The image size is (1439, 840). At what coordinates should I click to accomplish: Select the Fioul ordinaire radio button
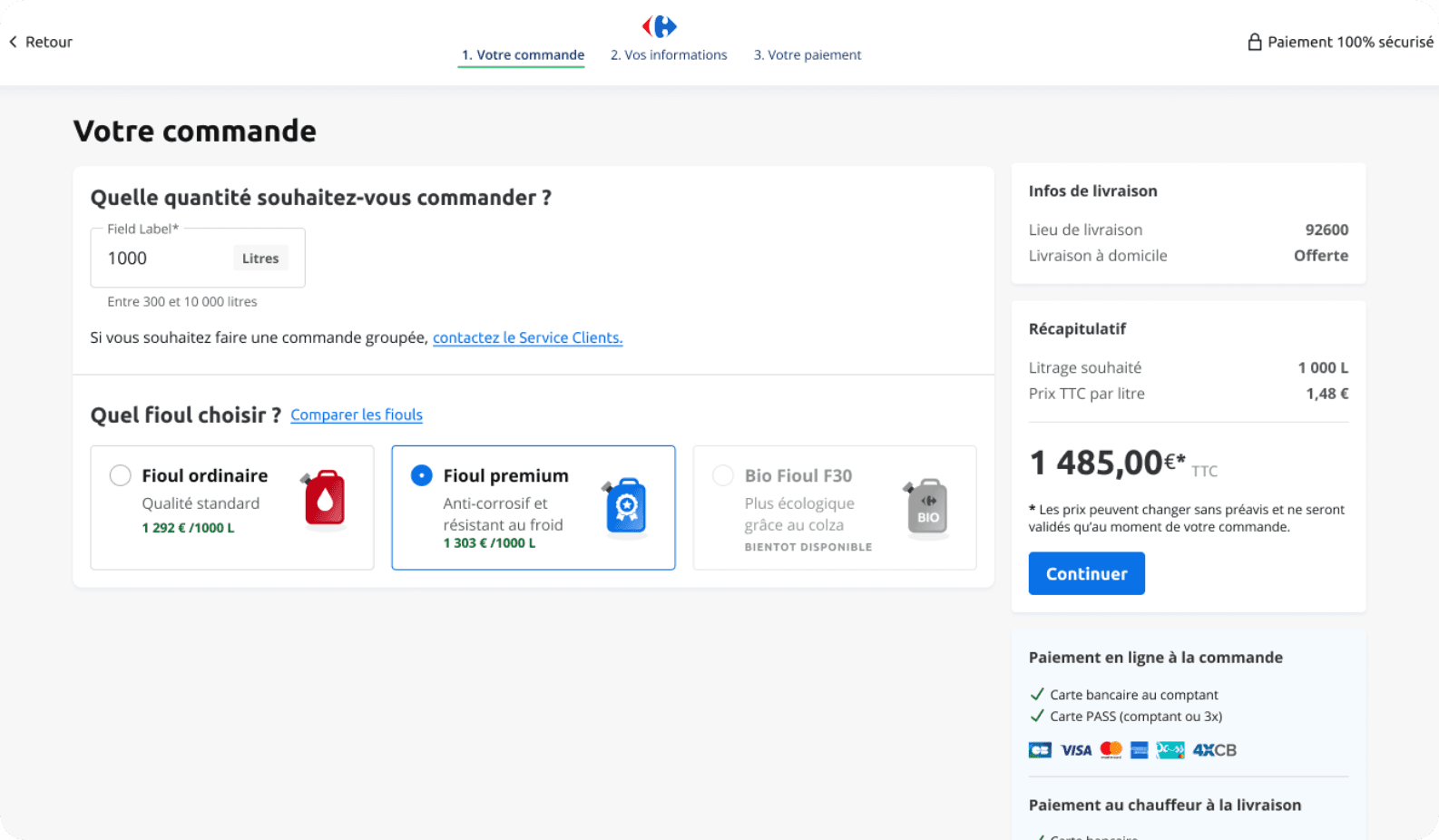pyautogui.click(x=120, y=474)
